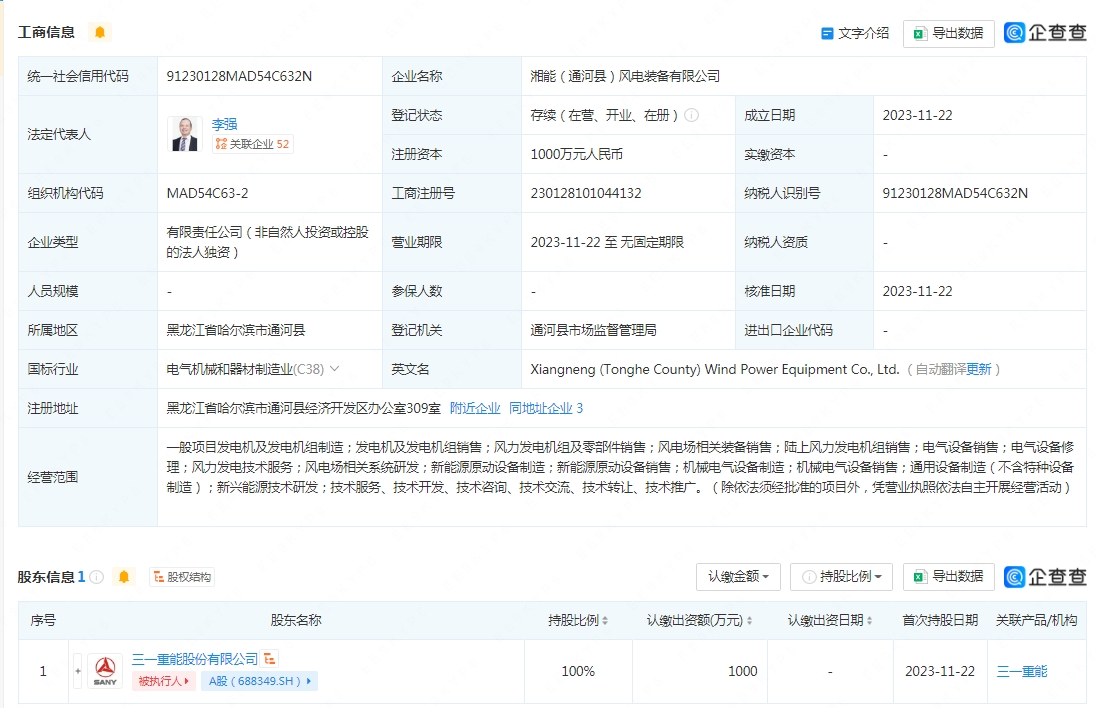The image size is (1096, 708).
Task: Expand the A股 (688349.SH) stock tag
Action: 259,681
